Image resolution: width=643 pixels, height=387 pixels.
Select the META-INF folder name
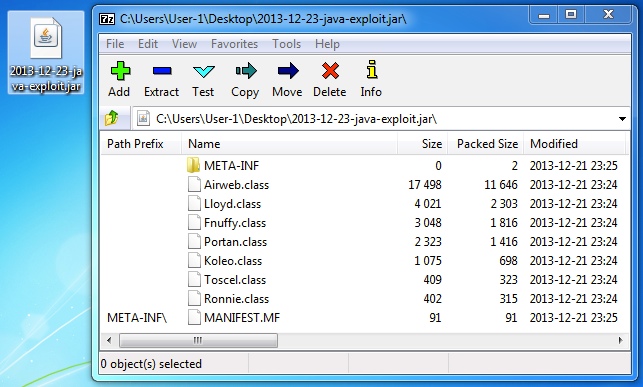click(231, 166)
